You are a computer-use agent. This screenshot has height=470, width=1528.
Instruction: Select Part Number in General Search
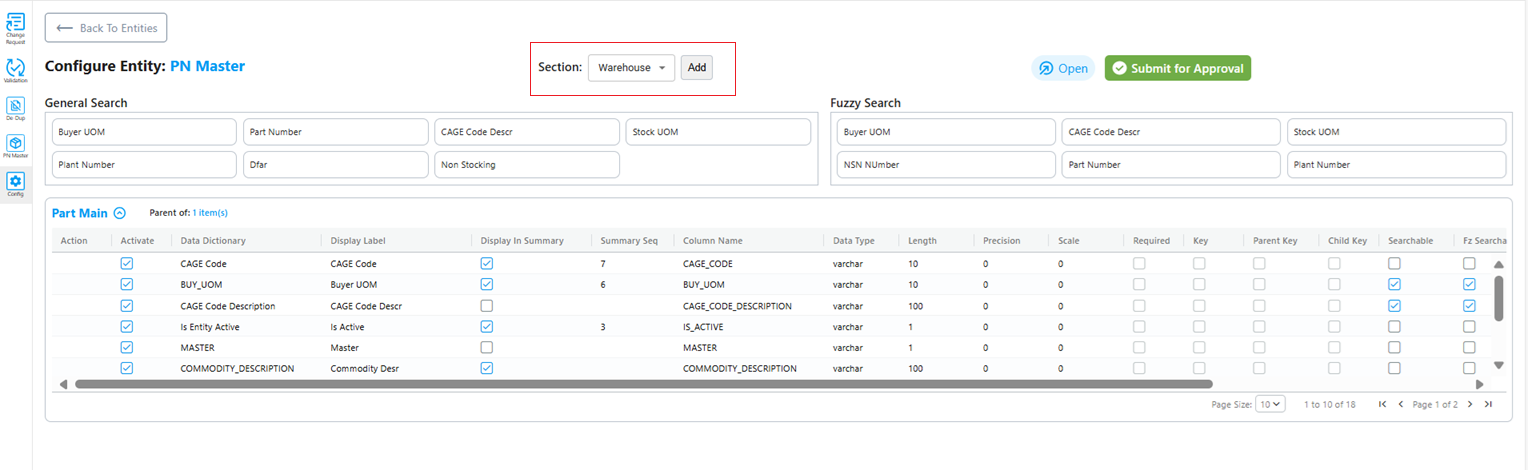tap(335, 132)
